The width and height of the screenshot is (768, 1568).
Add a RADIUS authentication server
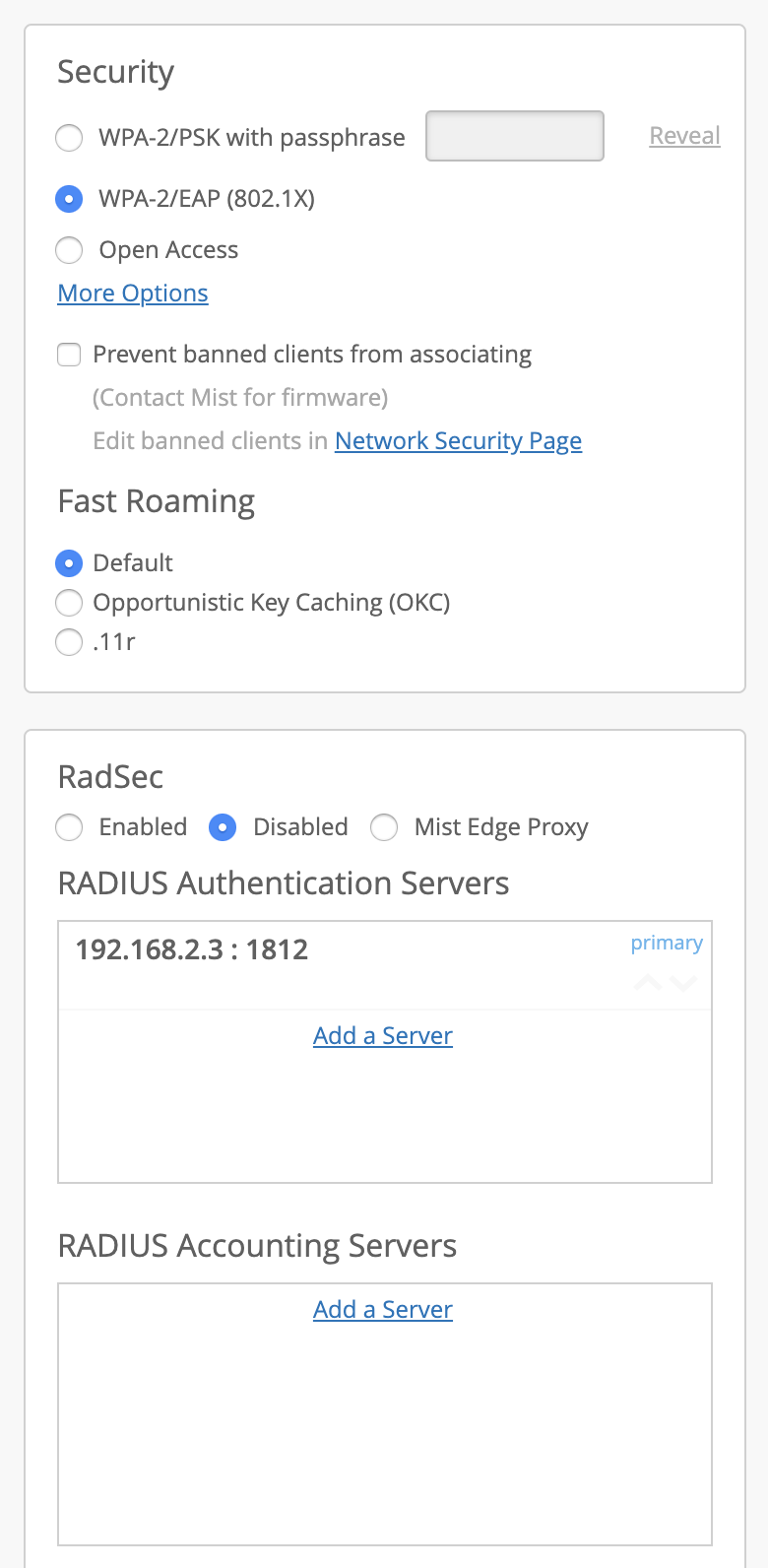click(x=383, y=1036)
